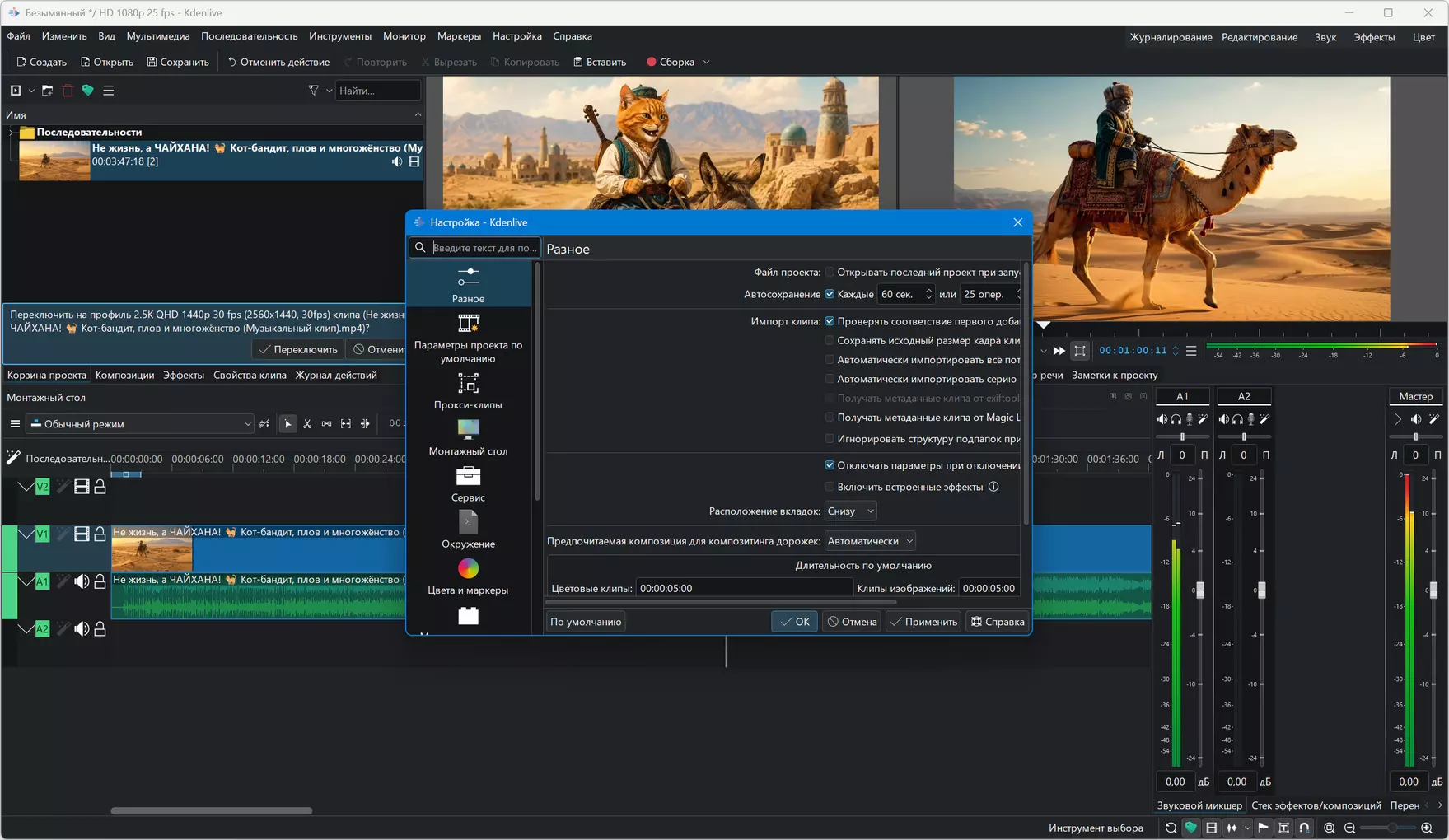Switch to the Композиции tab

[x=124, y=375]
